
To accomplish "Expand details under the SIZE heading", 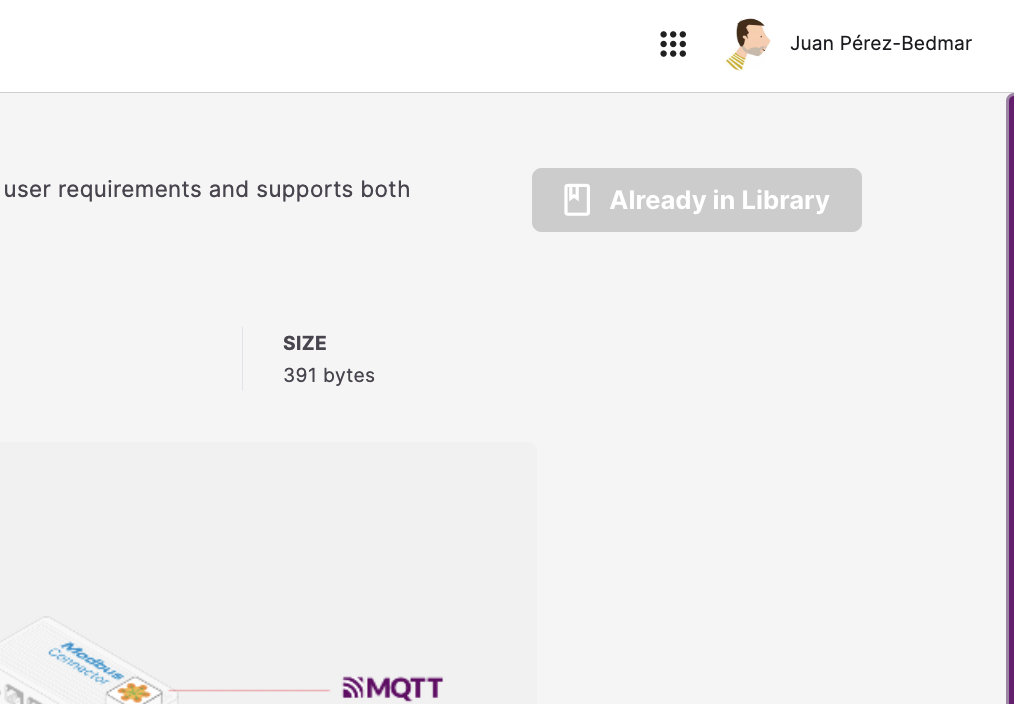I will (x=304, y=343).
